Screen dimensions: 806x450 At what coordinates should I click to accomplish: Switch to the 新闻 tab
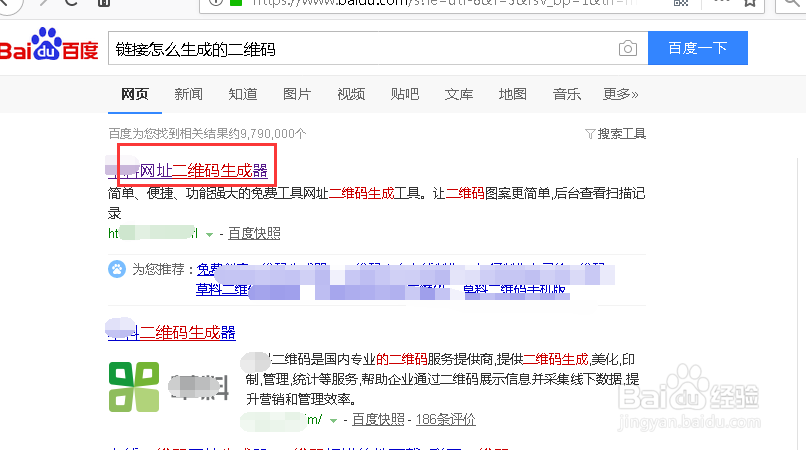pos(189,94)
